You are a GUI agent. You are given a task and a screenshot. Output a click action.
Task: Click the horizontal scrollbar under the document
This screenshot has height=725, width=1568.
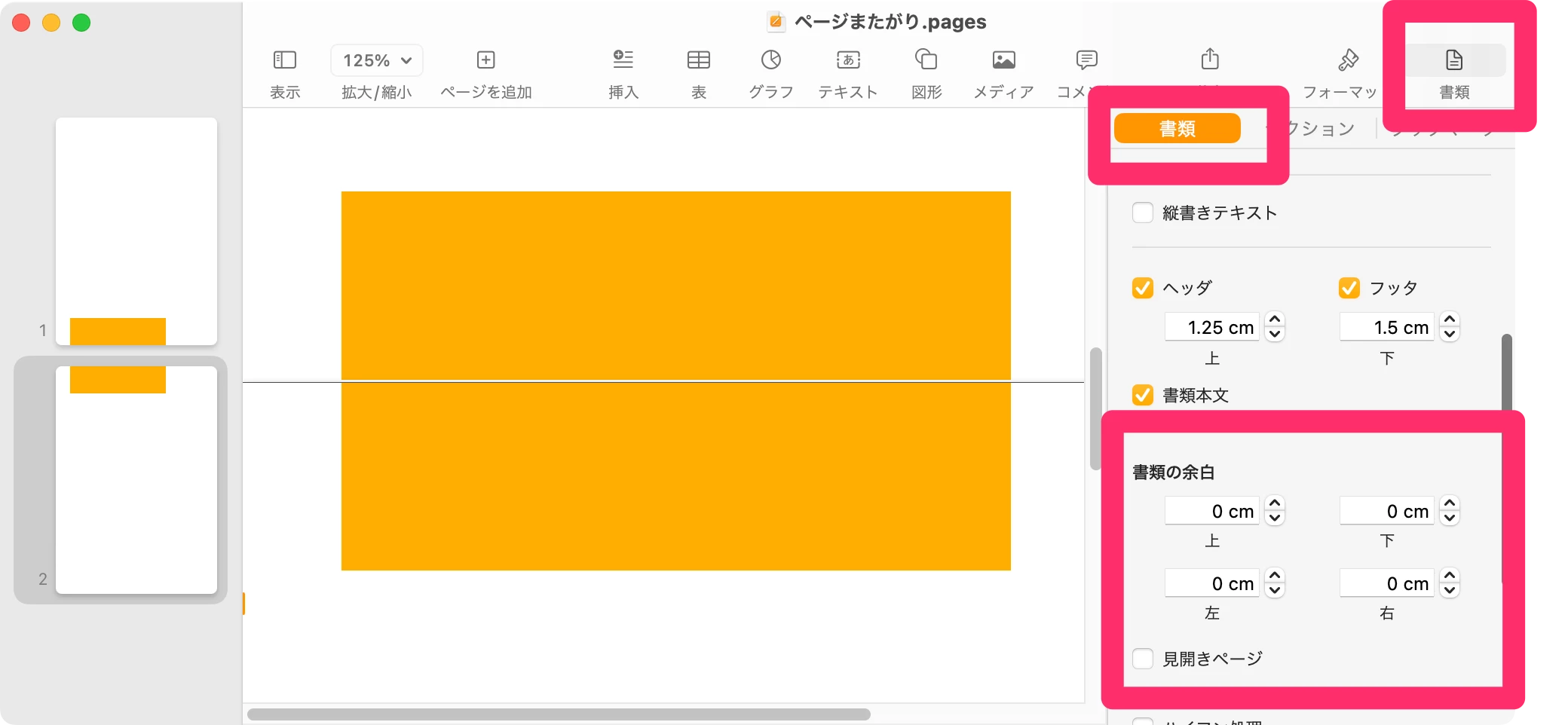coord(559,714)
